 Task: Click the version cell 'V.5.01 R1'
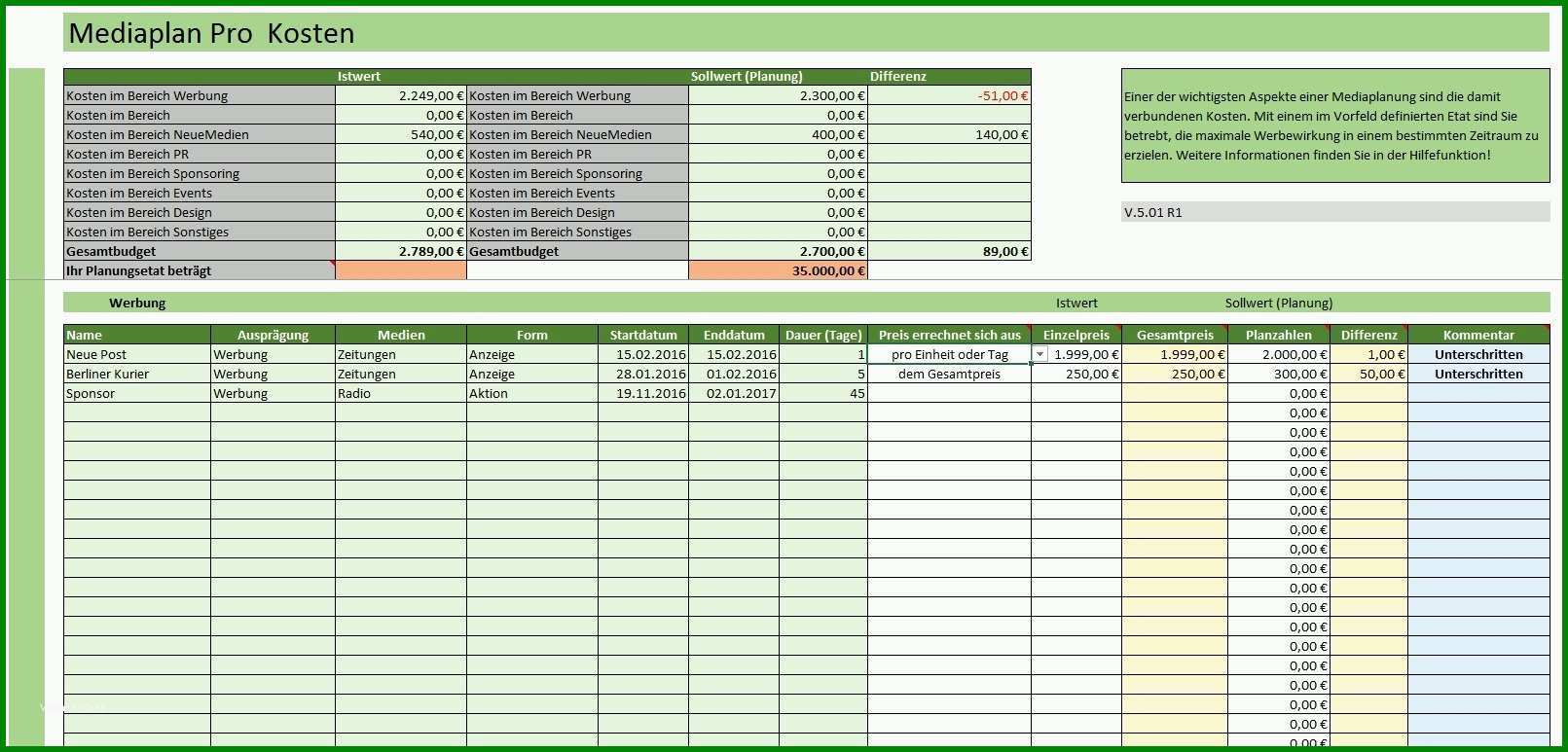tap(1335, 212)
